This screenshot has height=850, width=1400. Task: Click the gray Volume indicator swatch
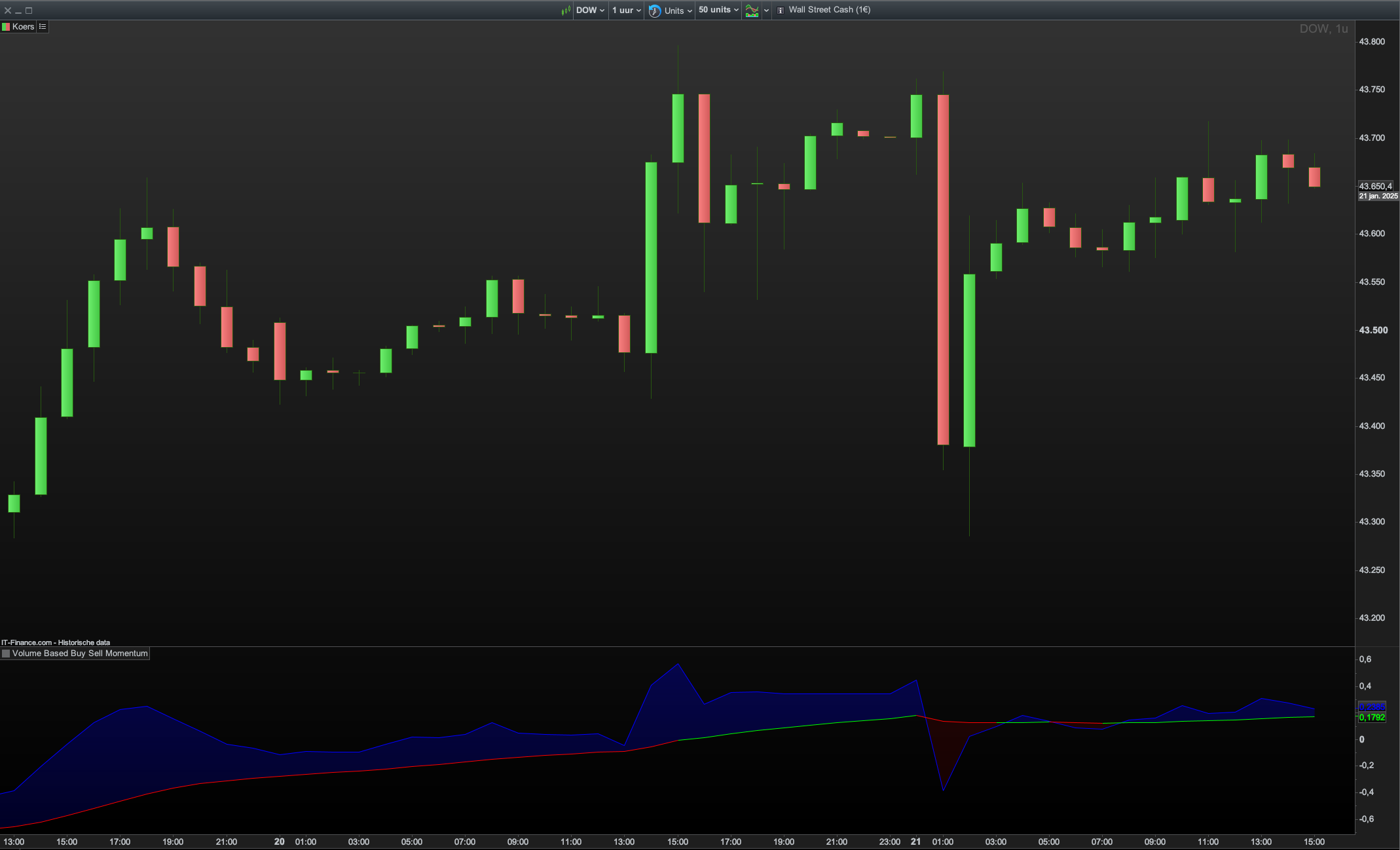pos(6,654)
